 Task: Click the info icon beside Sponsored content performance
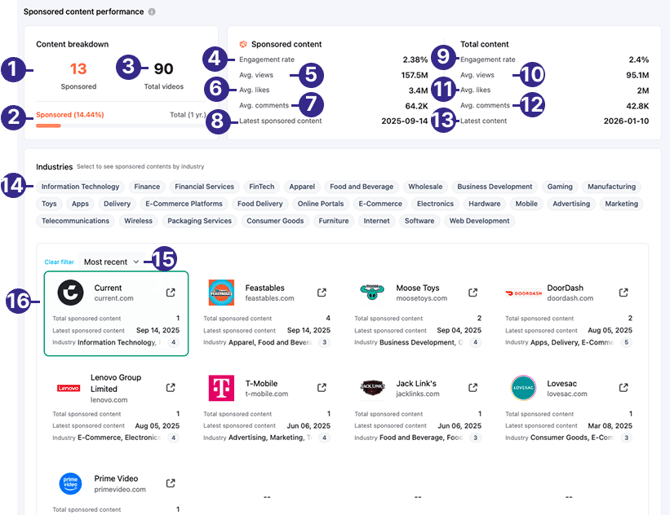pyautogui.click(x=152, y=12)
